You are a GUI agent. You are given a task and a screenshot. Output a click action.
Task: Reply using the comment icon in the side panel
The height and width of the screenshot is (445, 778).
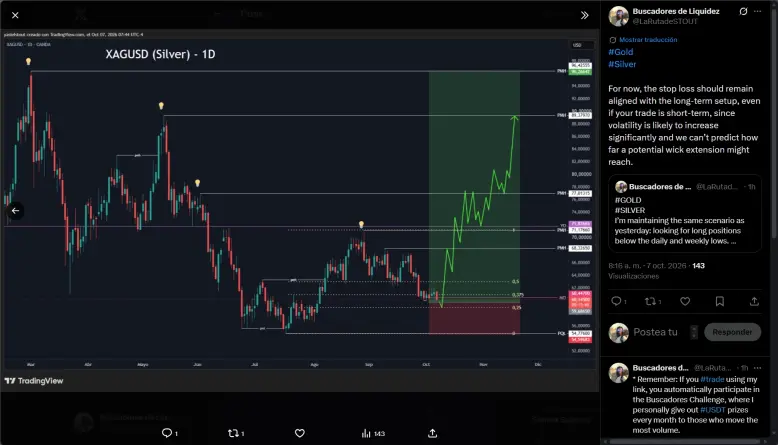point(616,301)
